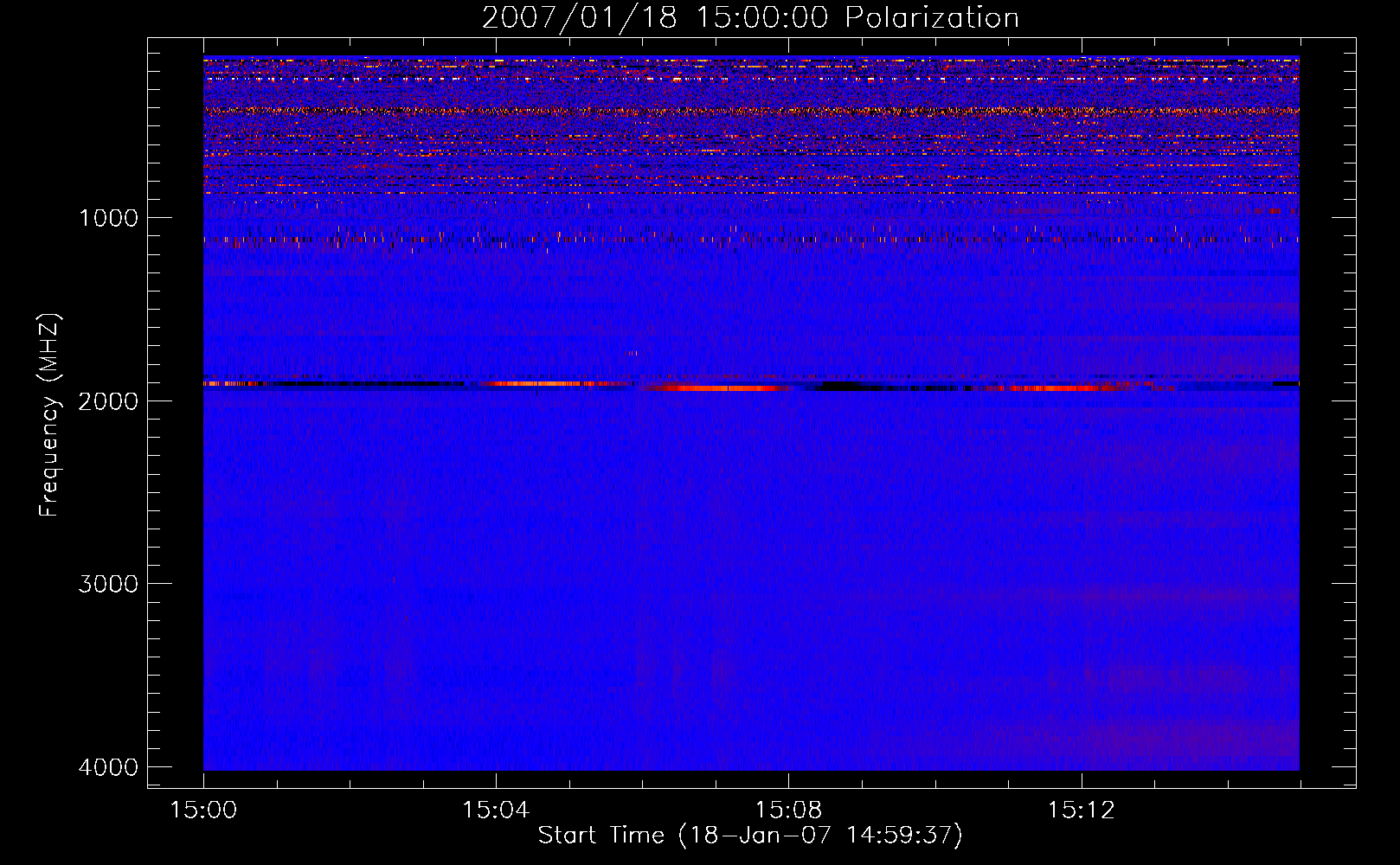
Task: Select the 3000 frequency tick label
Action: click(108, 584)
